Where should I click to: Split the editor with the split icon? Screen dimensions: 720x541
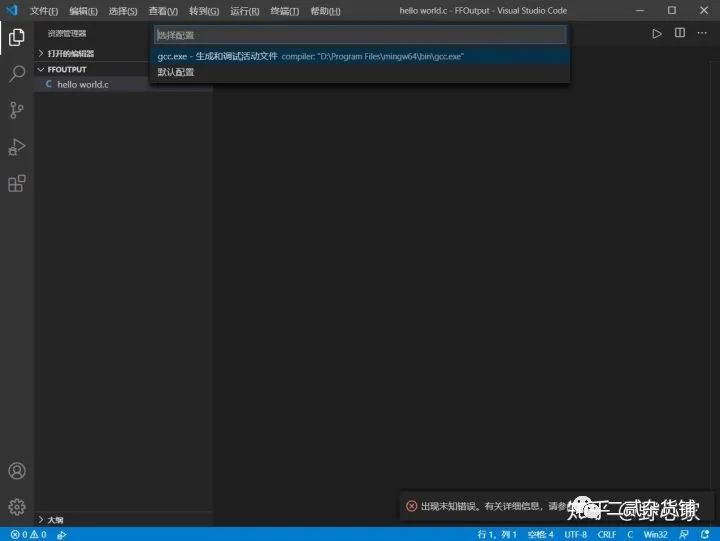pos(680,33)
